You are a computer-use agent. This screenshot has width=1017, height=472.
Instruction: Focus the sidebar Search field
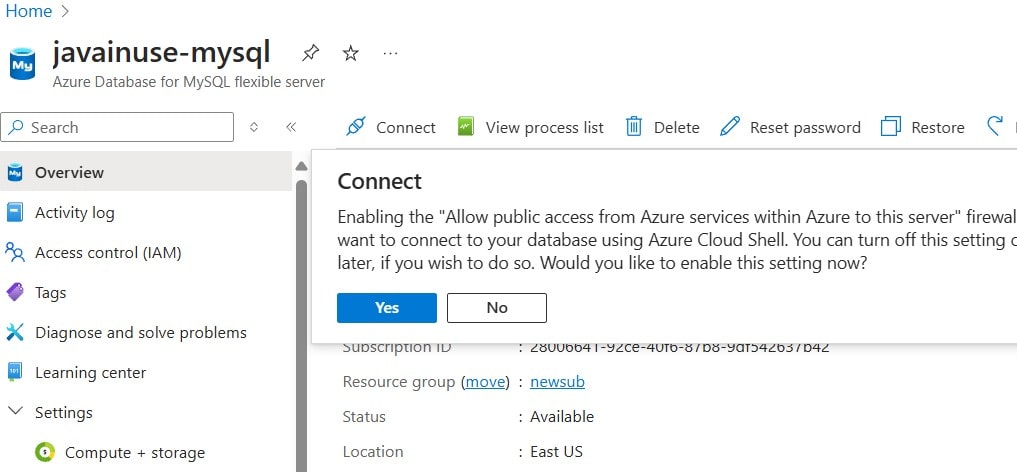point(117,127)
